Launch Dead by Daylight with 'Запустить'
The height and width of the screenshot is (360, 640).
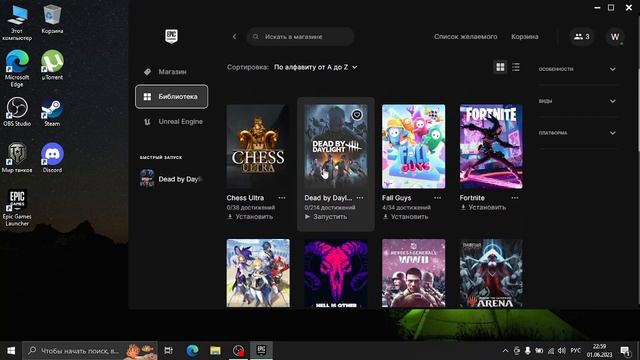click(x=326, y=217)
